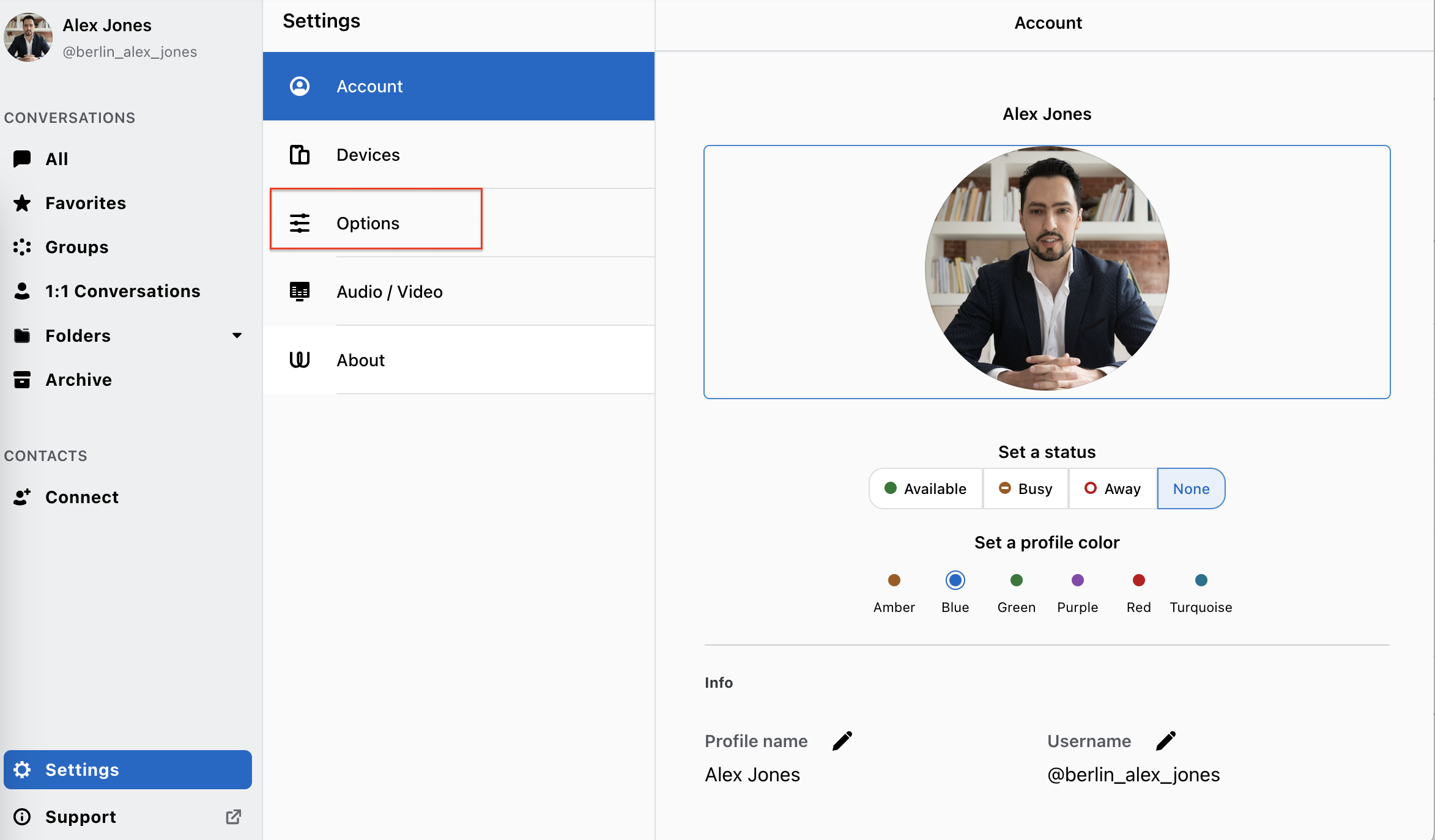Screen dimensions: 1435x840
Task: Open the Archive list
Action: point(128,380)
